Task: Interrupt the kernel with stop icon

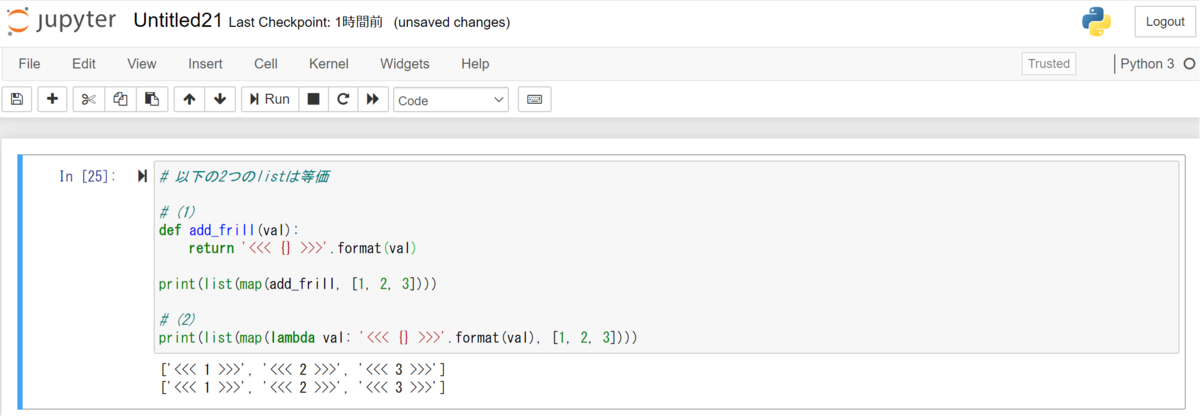Action: pyautogui.click(x=313, y=99)
